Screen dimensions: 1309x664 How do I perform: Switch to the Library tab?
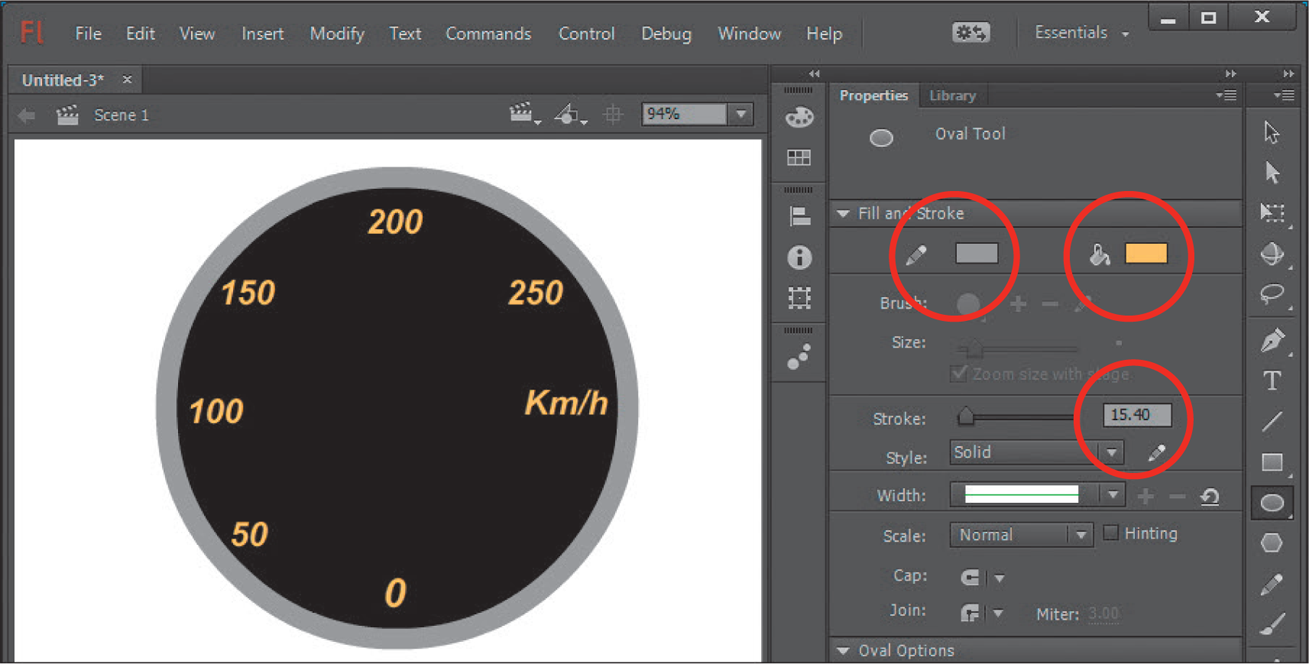coord(952,95)
